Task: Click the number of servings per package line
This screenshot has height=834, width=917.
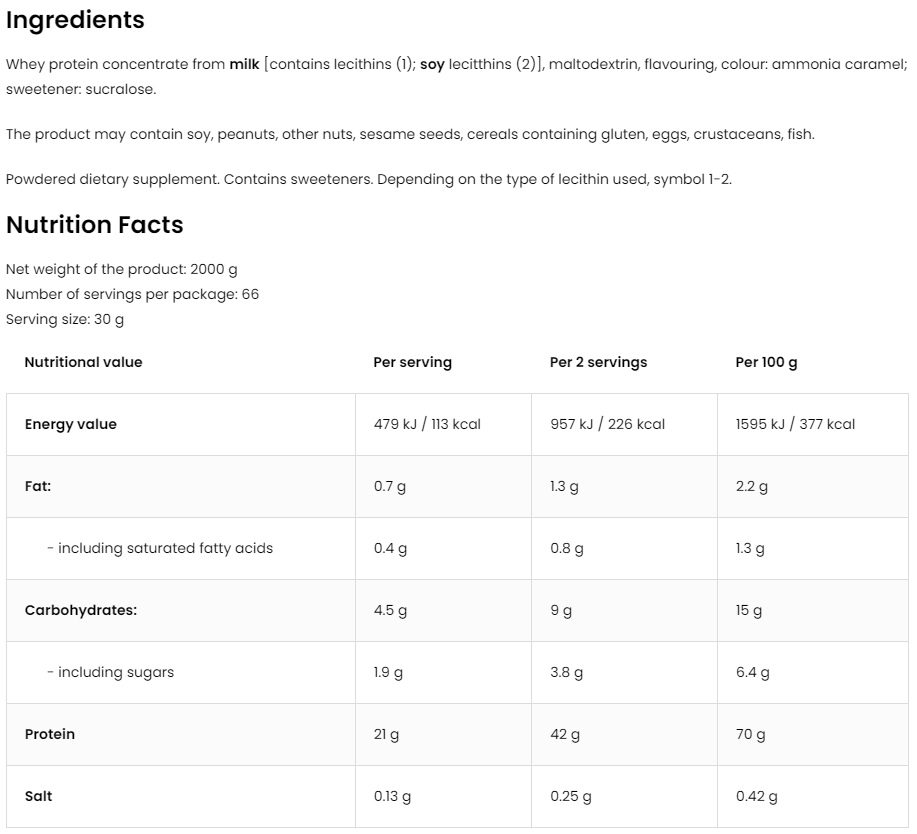Action: [132, 294]
